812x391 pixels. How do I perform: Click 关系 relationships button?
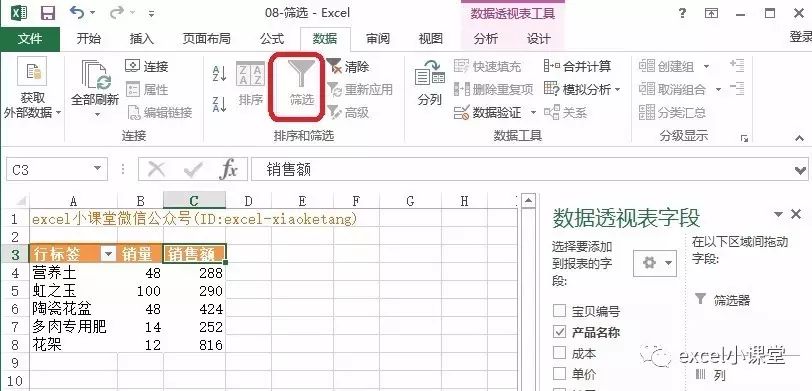tap(566, 112)
